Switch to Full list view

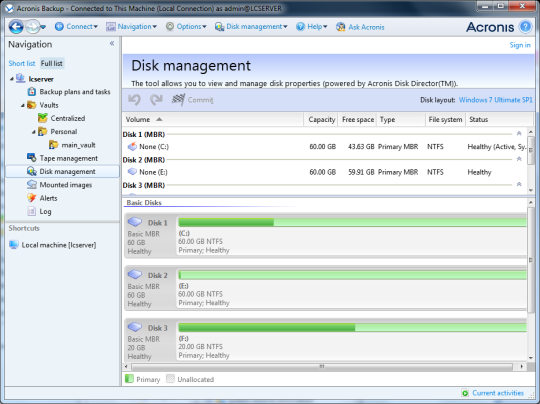click(x=52, y=63)
